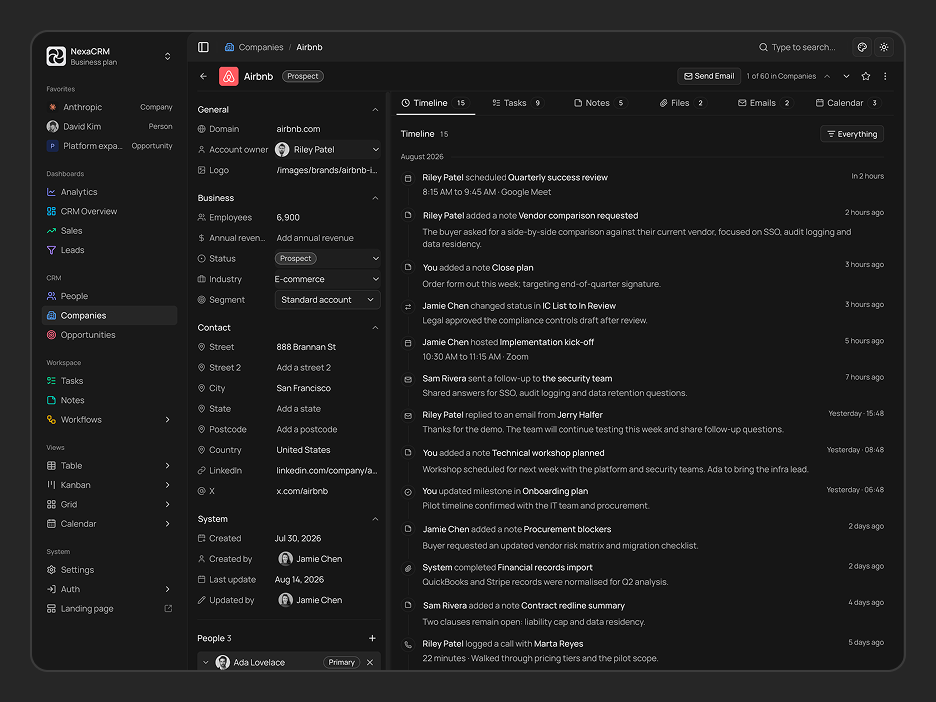Image resolution: width=936 pixels, height=702 pixels.
Task: Open the Segment Standard account dropdown
Action: coord(327,300)
